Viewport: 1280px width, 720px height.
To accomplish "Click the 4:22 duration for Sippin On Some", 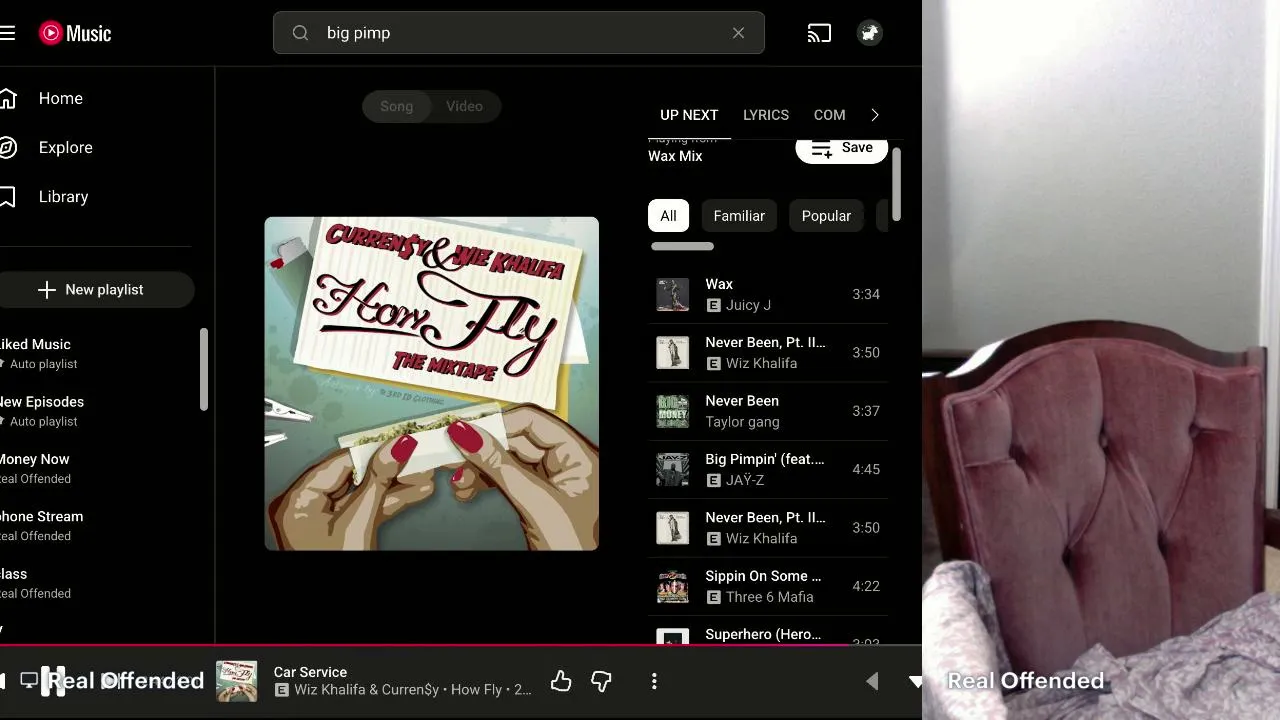I will pyautogui.click(x=866, y=586).
